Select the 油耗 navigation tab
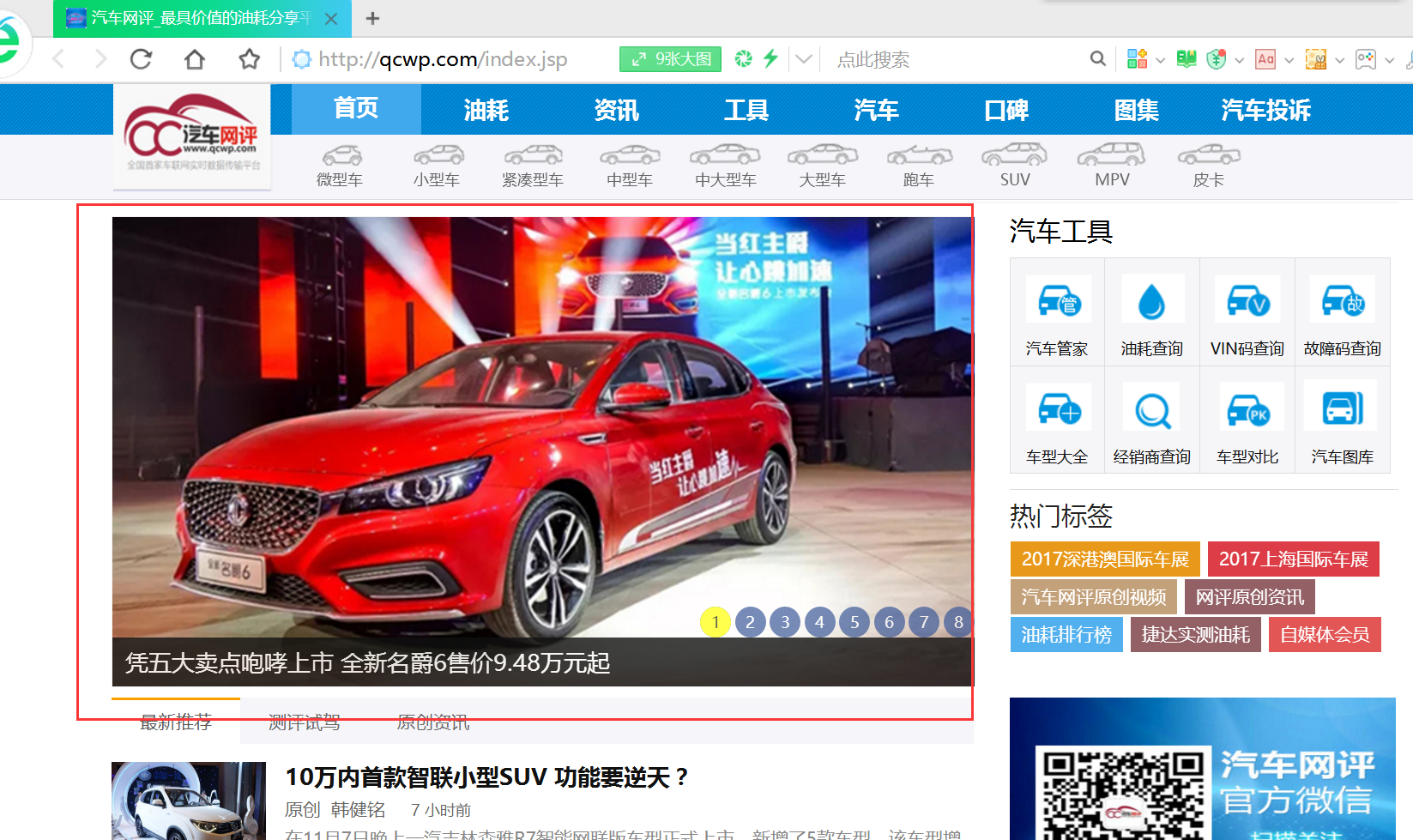This screenshot has width=1413, height=840. pos(486,110)
